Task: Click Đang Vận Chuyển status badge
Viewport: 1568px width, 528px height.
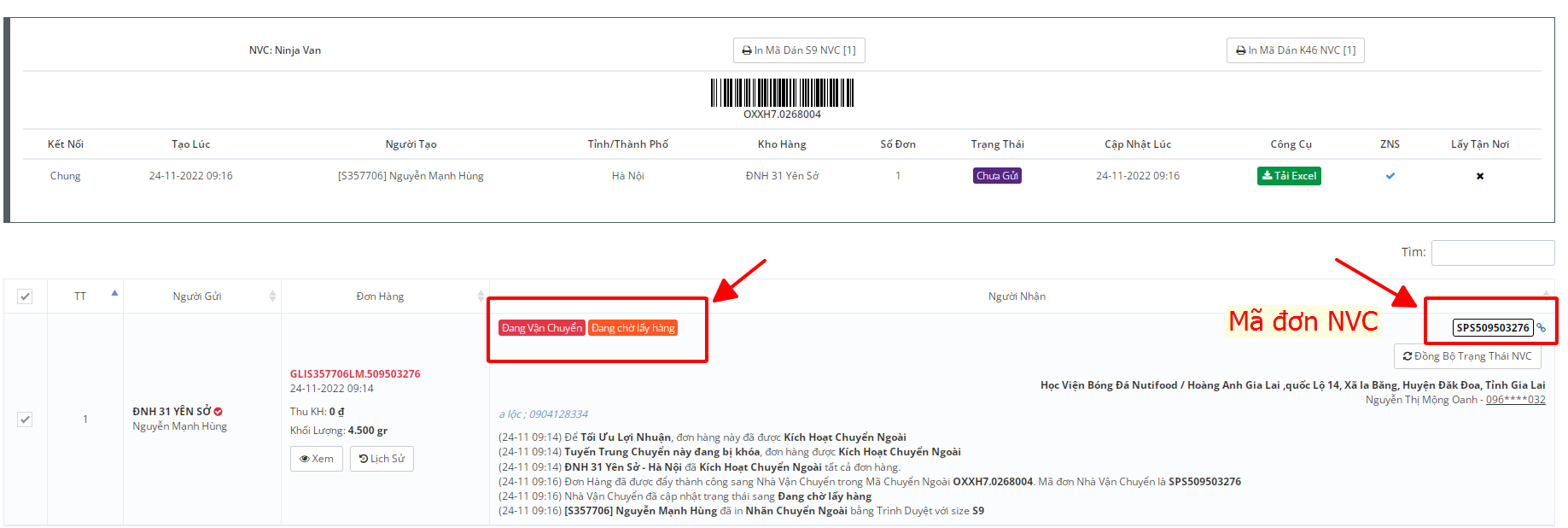Action: point(542,328)
